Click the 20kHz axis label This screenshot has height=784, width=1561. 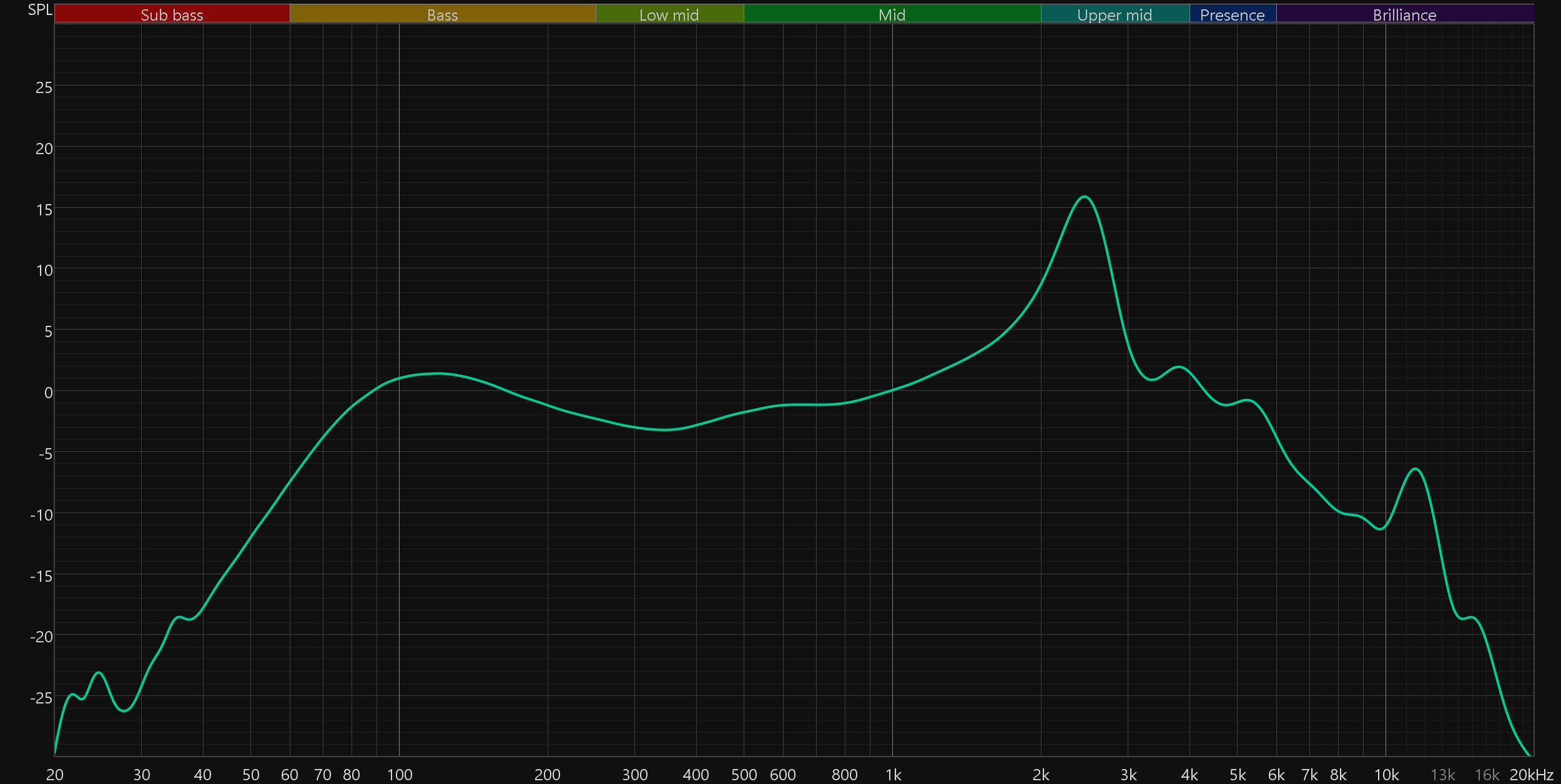(x=1531, y=775)
